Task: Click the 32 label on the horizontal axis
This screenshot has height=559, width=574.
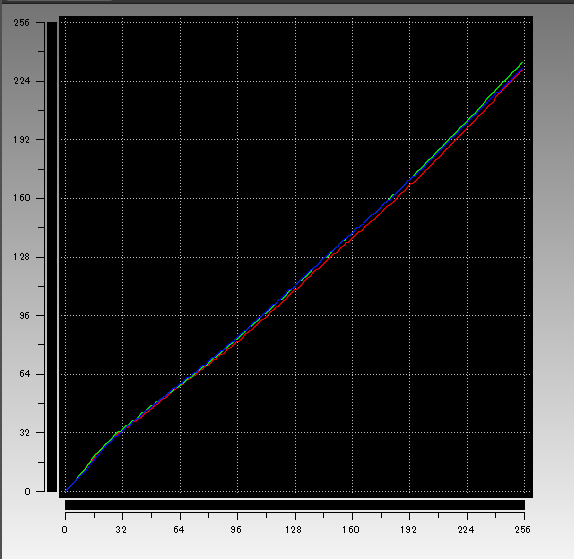Action: (121, 530)
